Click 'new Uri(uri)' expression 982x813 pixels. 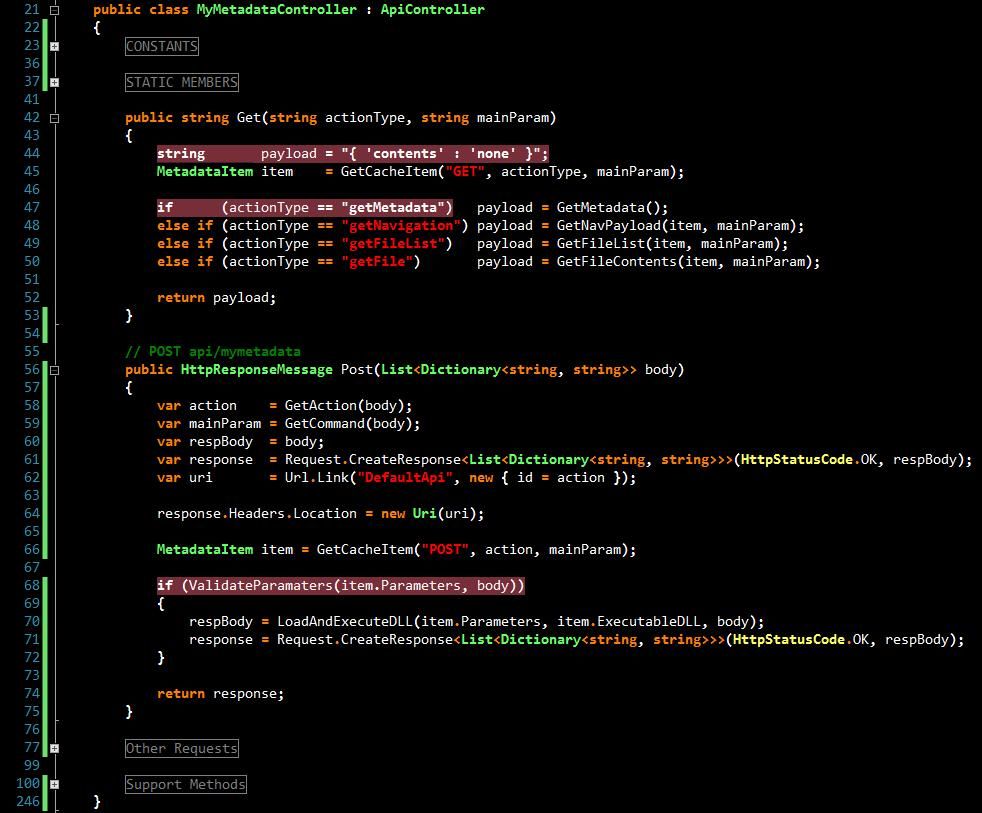tap(428, 514)
